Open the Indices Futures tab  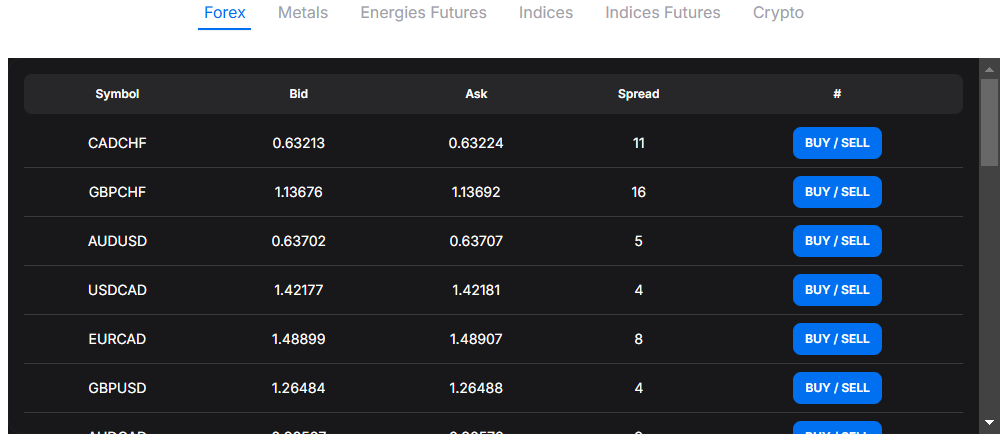pyautogui.click(x=662, y=14)
